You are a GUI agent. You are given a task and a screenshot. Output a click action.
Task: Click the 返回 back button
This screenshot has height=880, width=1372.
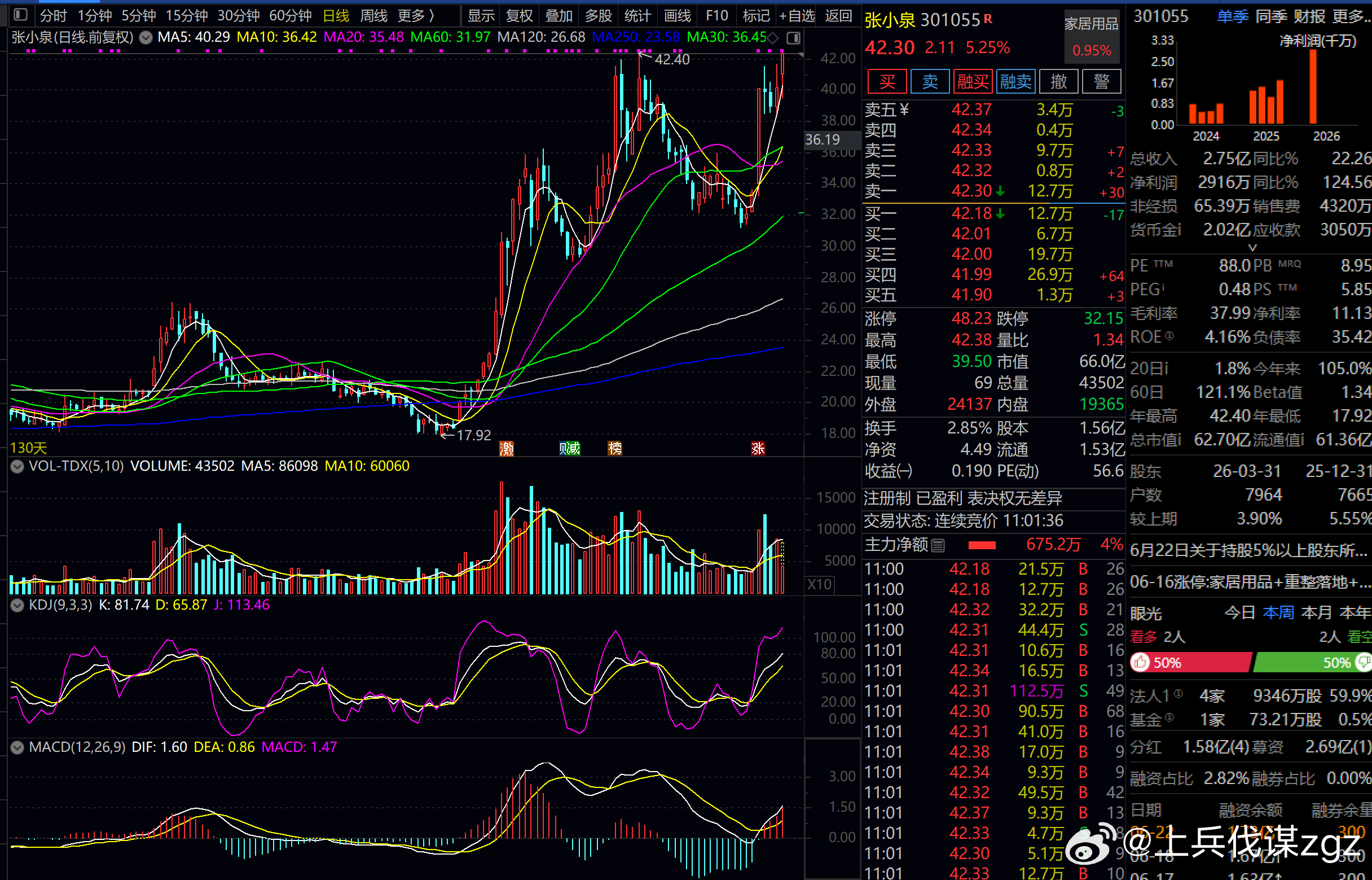point(839,15)
